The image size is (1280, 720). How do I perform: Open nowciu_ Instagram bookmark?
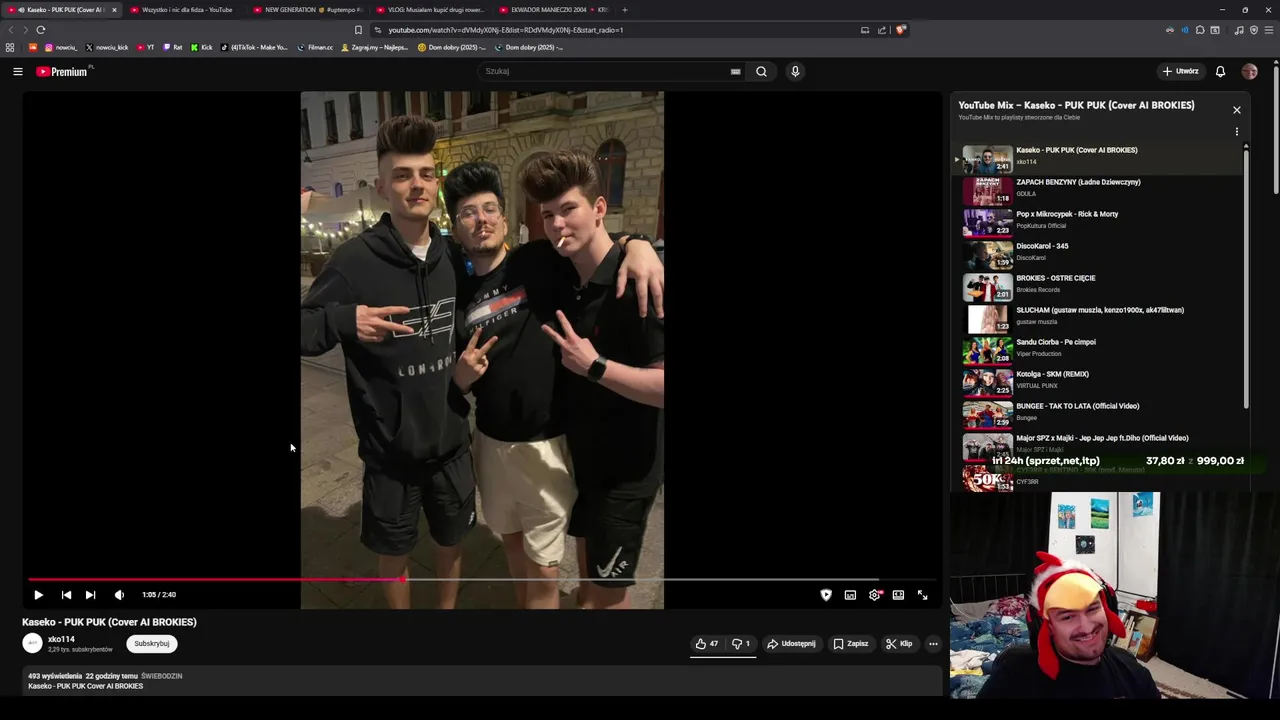pos(61,47)
